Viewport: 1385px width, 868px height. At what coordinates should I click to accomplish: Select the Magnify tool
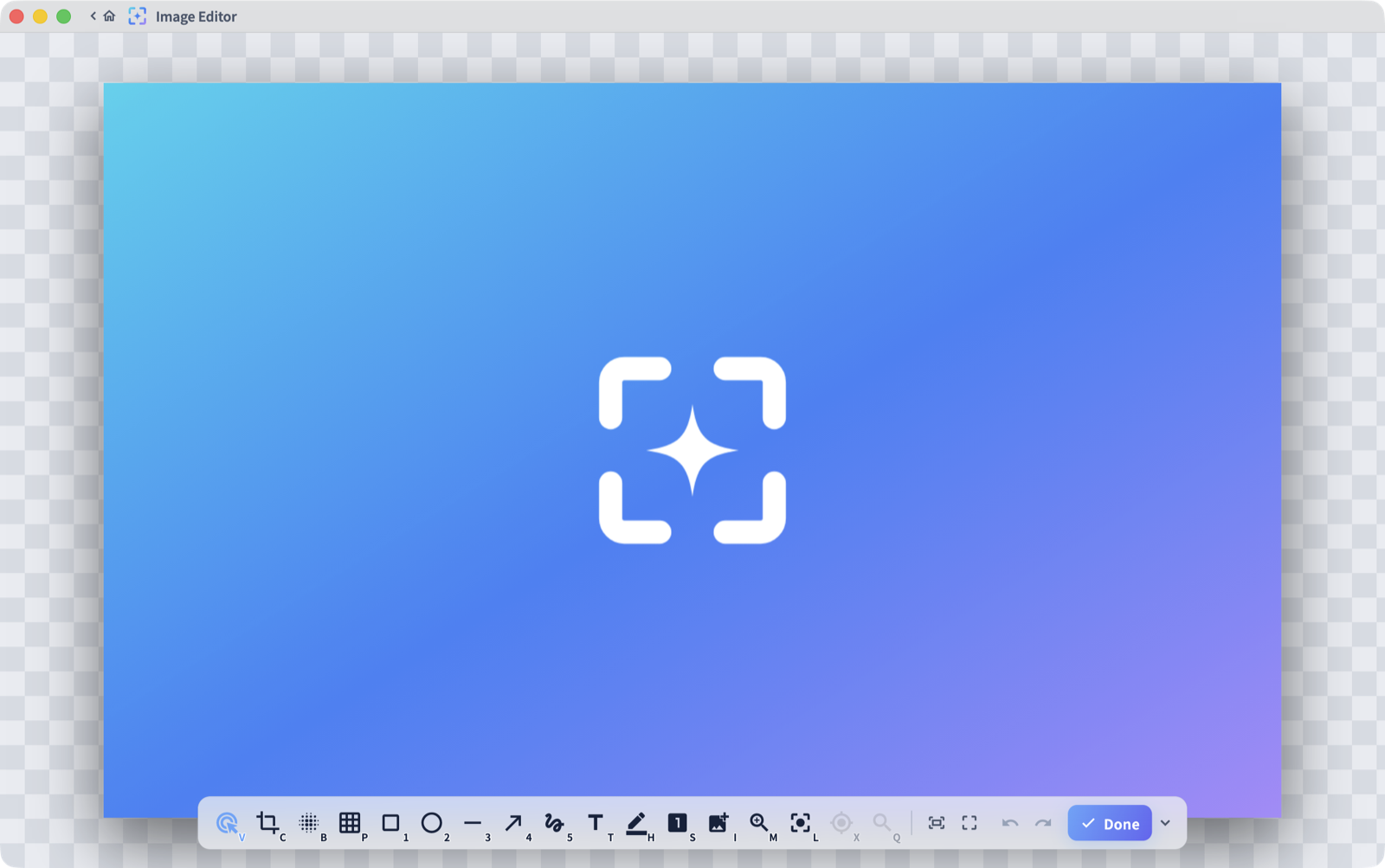click(759, 823)
